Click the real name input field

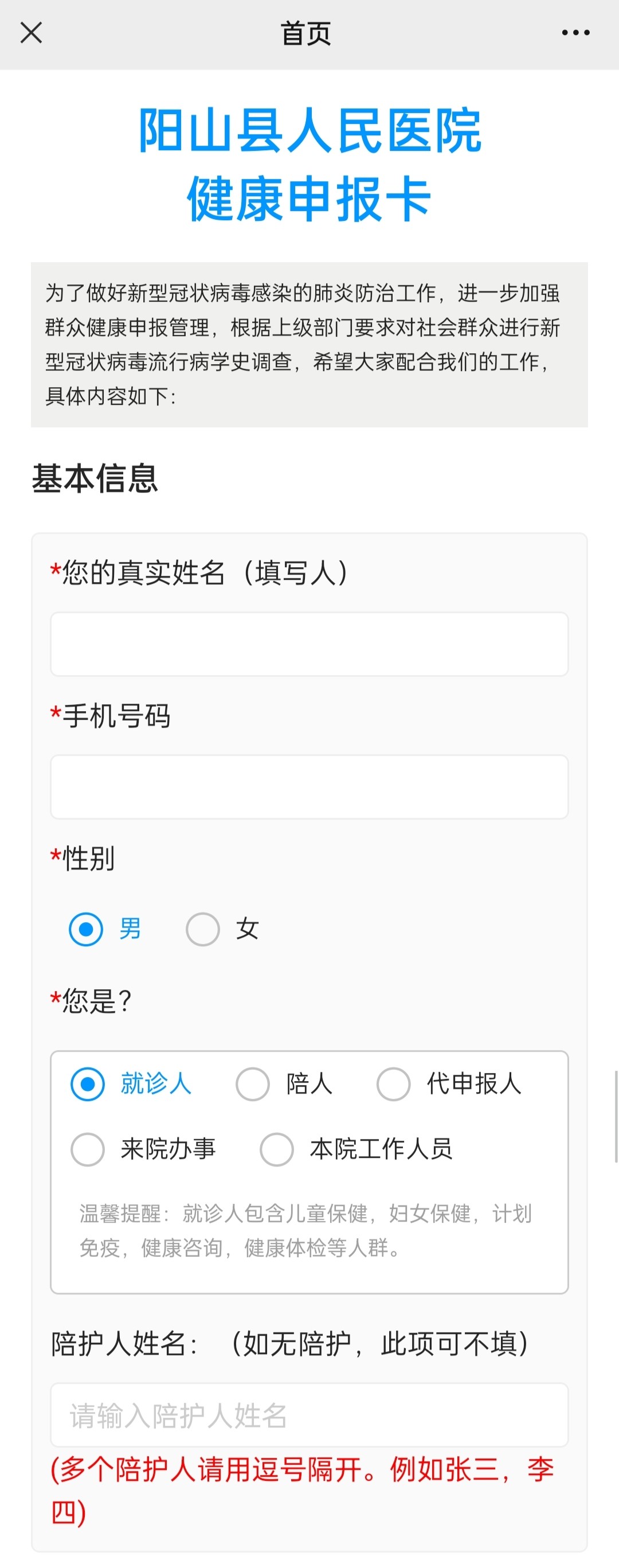pyautogui.click(x=309, y=644)
